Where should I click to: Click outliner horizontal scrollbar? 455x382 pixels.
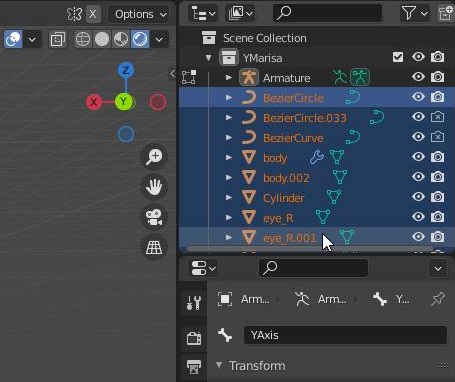tap(310, 249)
